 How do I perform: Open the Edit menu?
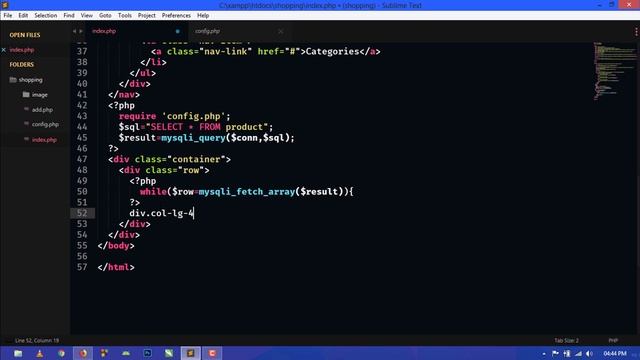23,16
